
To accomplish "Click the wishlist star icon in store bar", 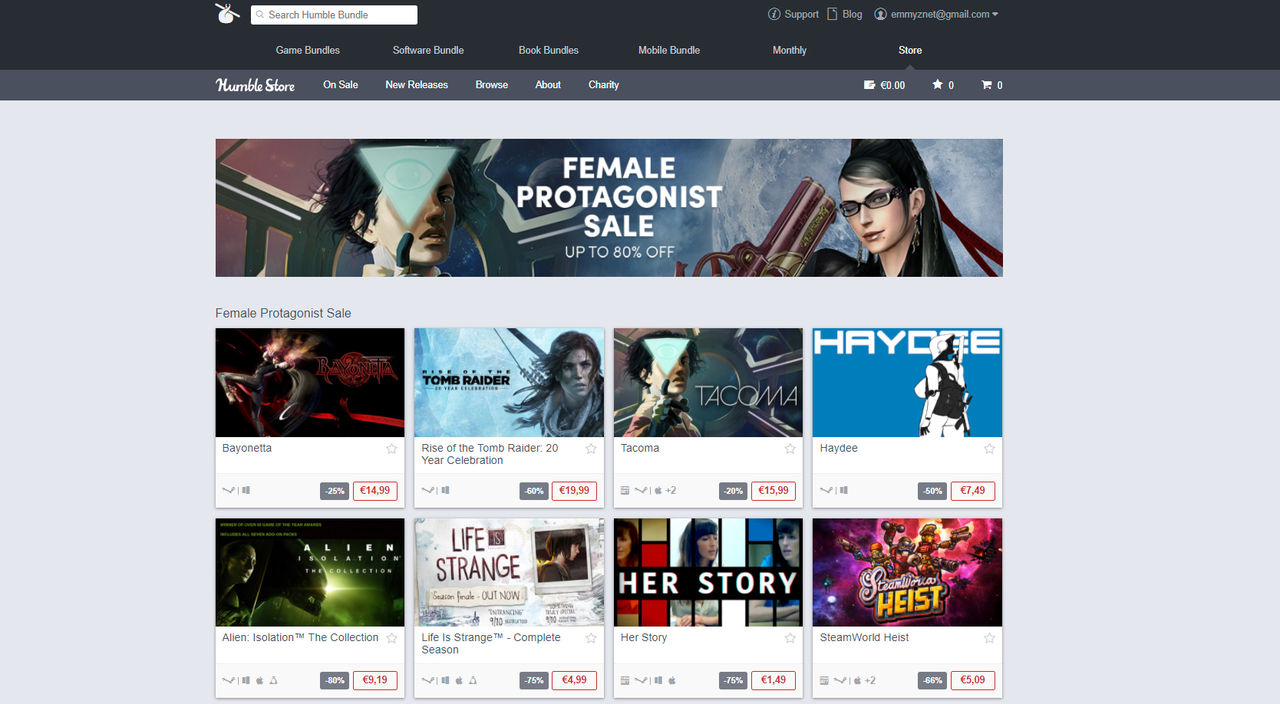I will [938, 85].
